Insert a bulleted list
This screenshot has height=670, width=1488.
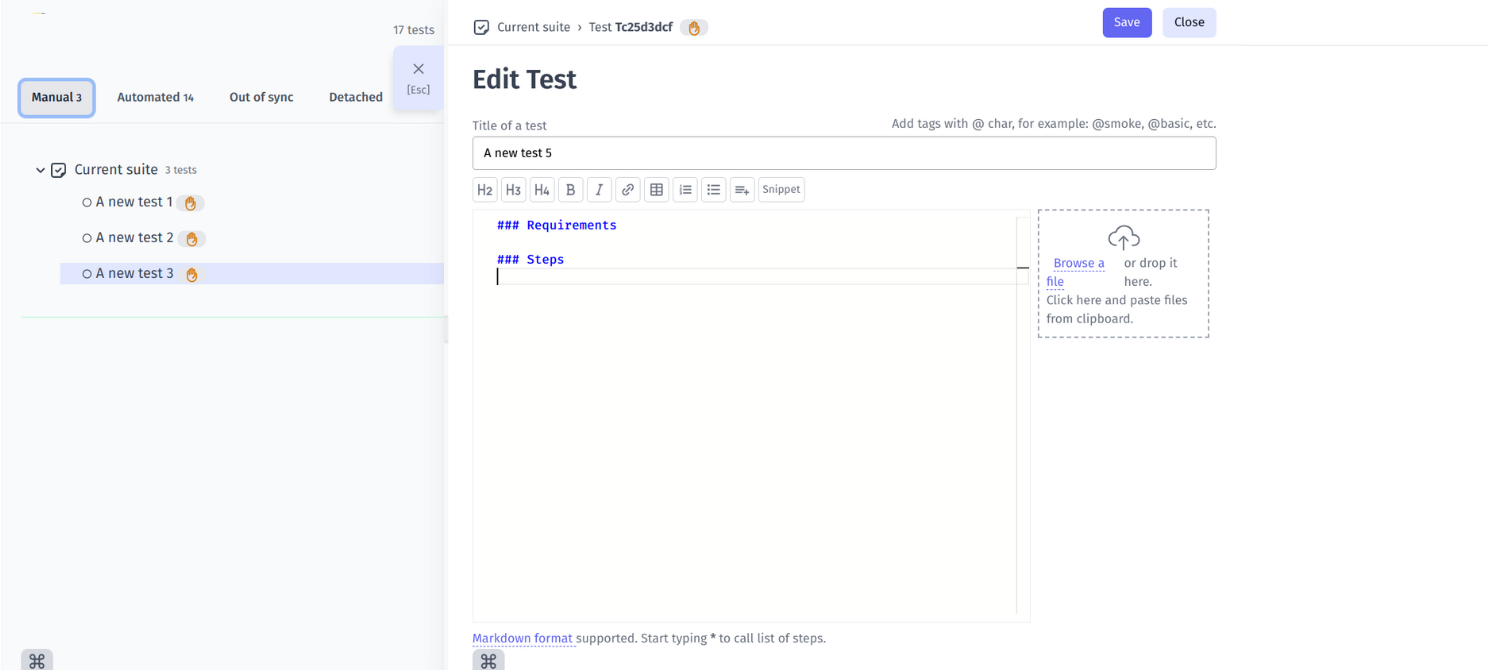point(713,189)
